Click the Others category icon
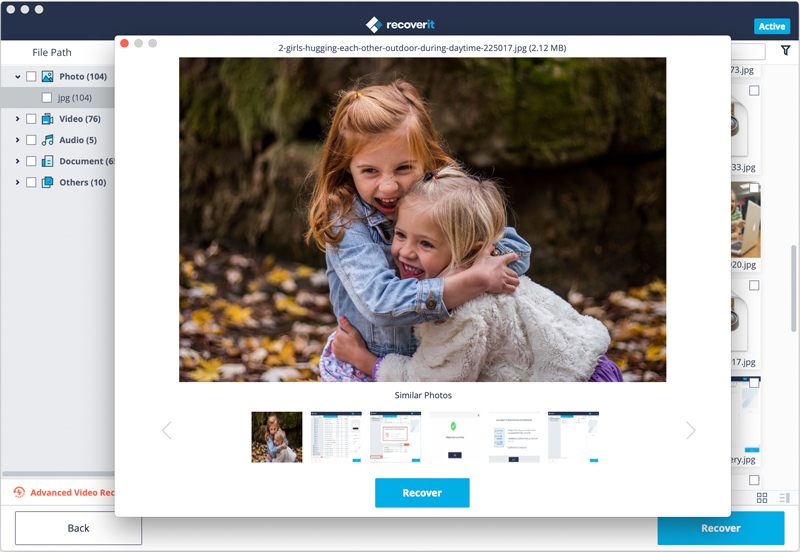The width and height of the screenshot is (800, 552). click(47, 182)
